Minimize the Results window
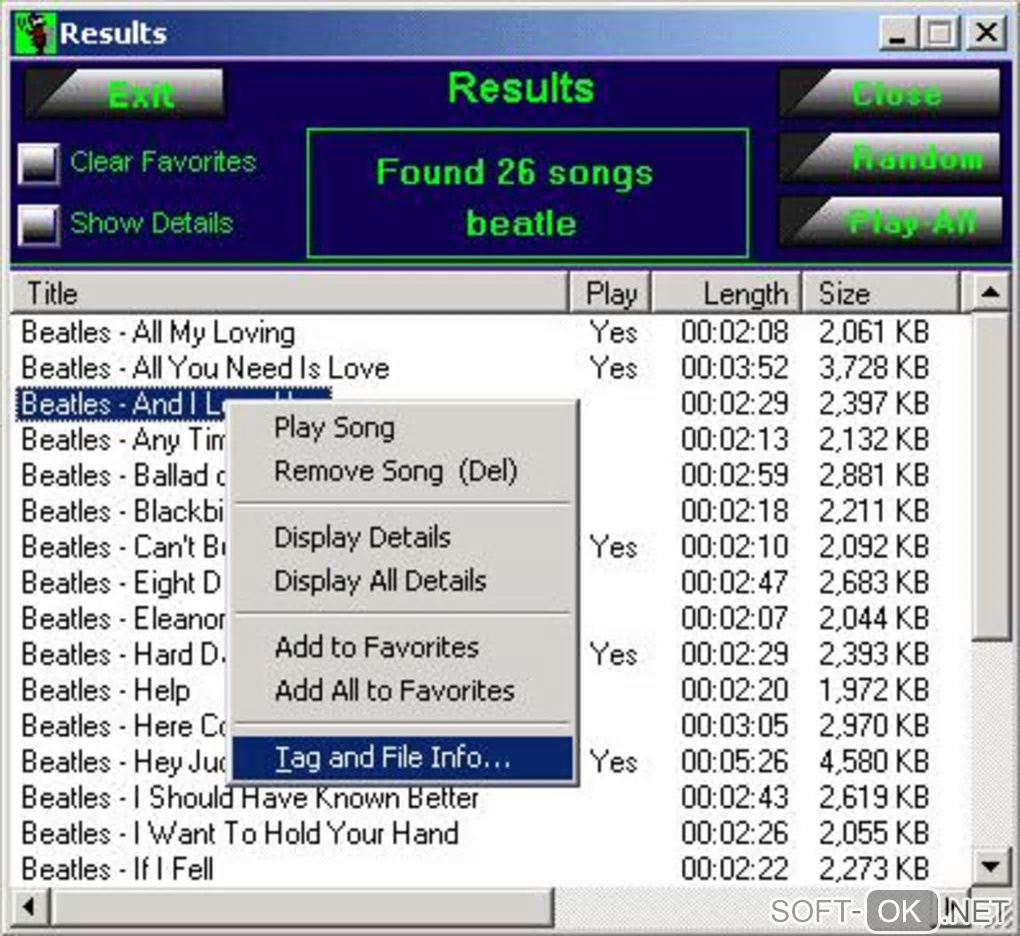 [898, 33]
